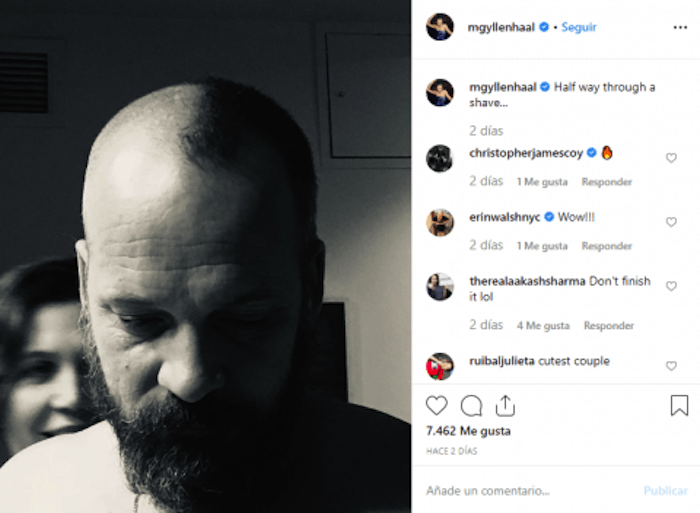Open erinwalshnyc username link
The height and width of the screenshot is (513, 700).
(x=504, y=217)
